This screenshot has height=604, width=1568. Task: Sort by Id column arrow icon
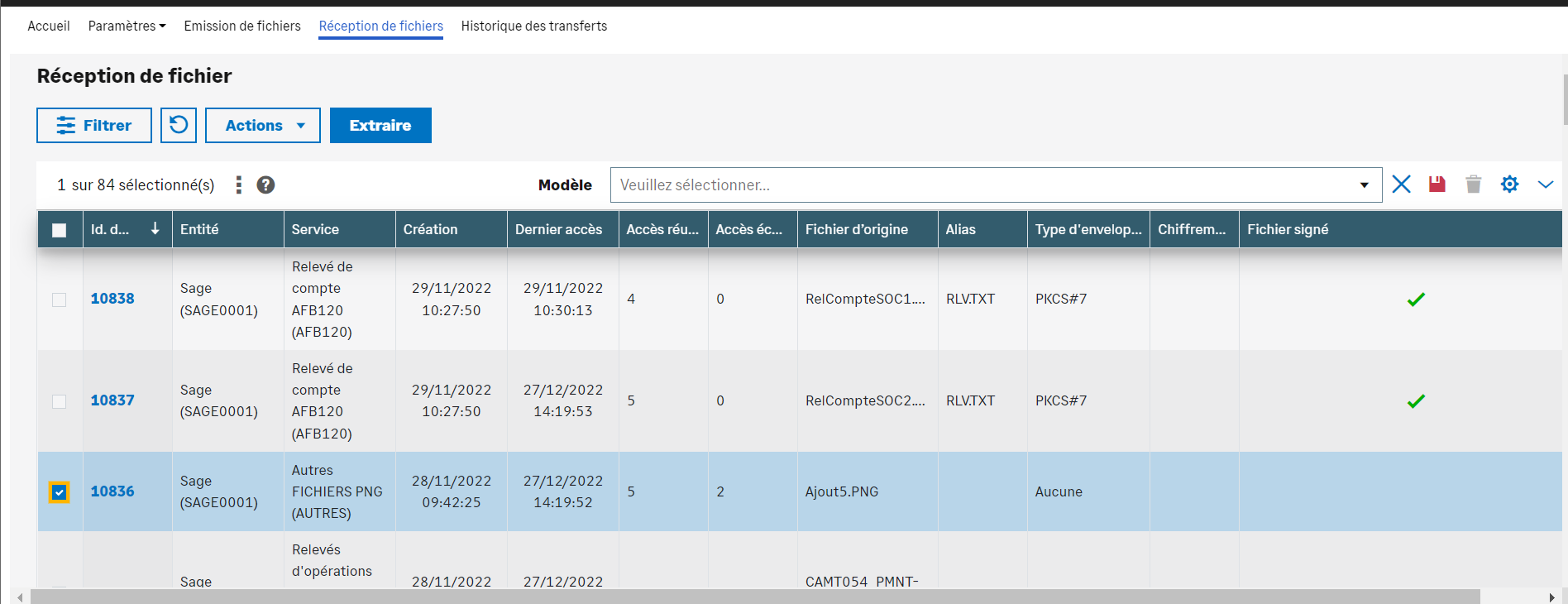pos(155,229)
